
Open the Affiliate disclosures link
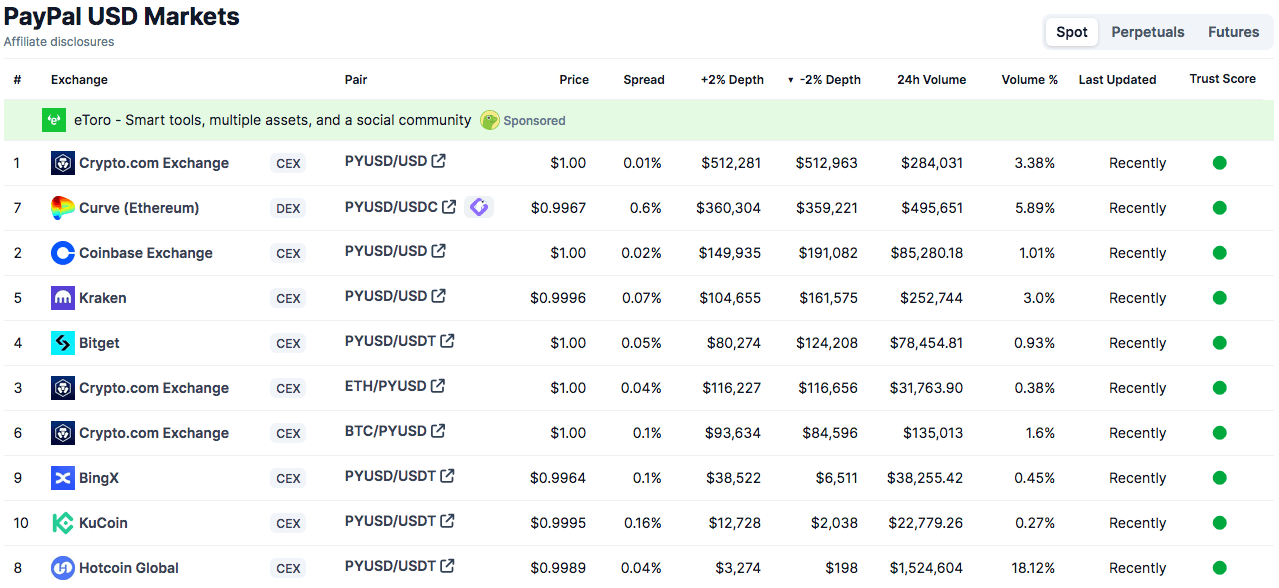coord(59,42)
